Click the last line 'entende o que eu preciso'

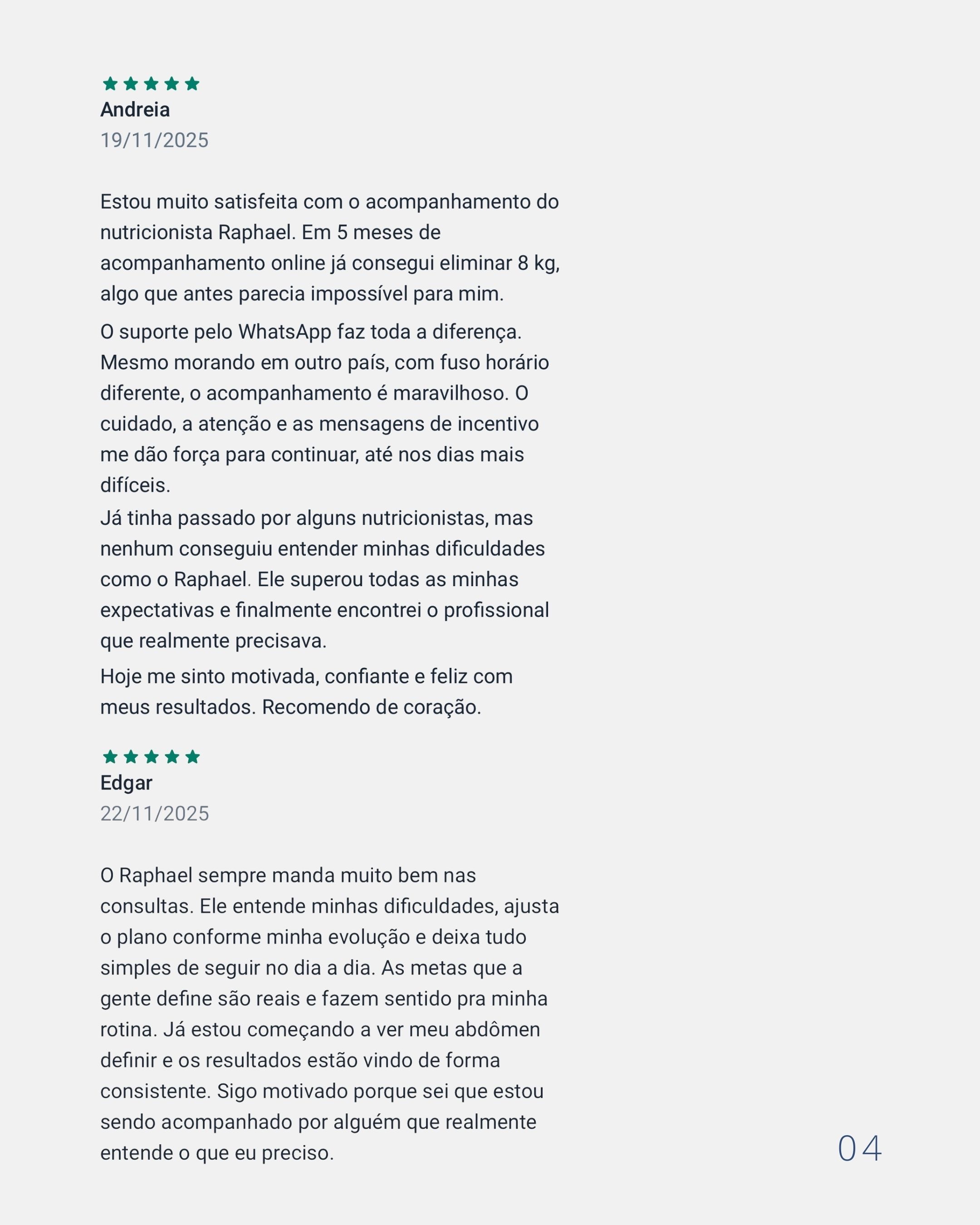[217, 1153]
